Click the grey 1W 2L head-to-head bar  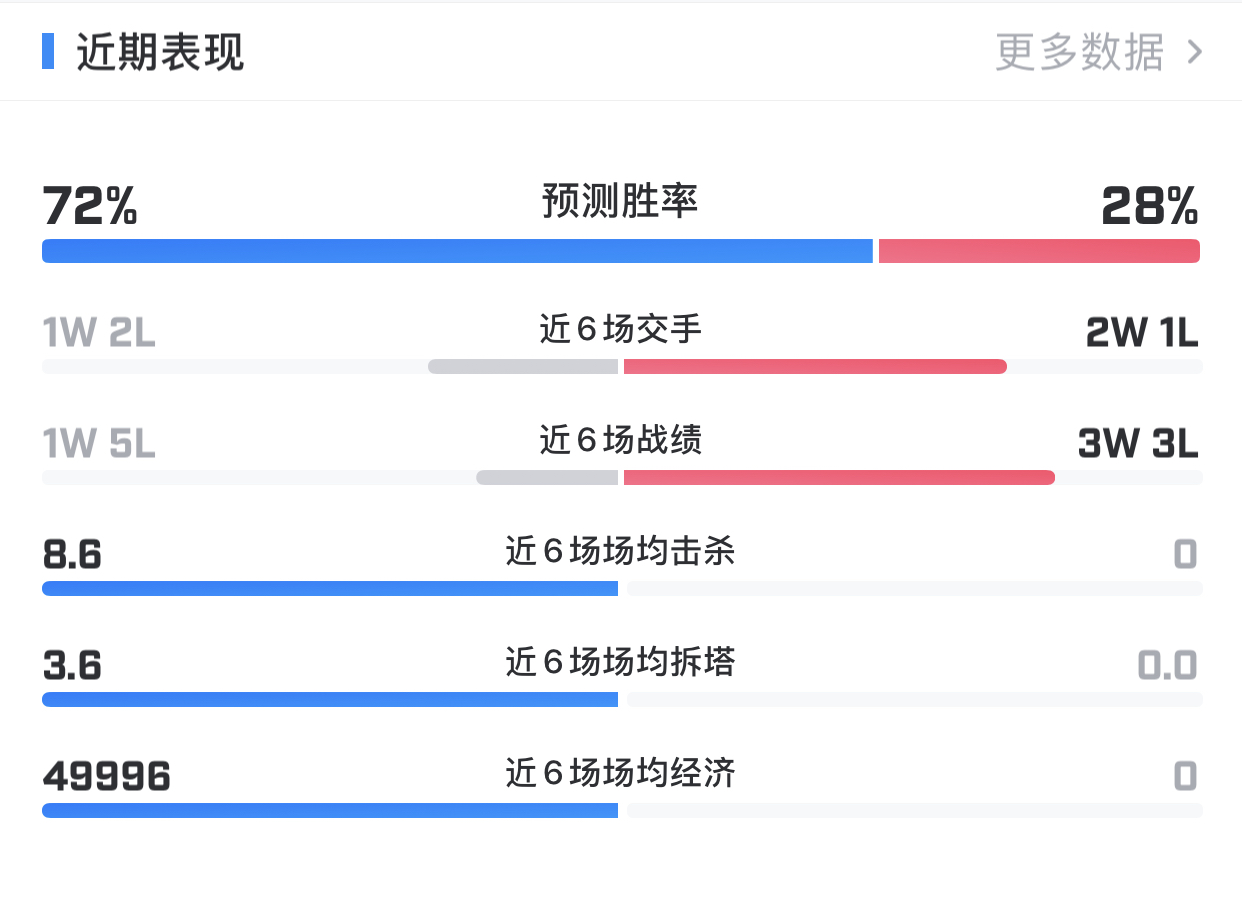(x=523, y=367)
